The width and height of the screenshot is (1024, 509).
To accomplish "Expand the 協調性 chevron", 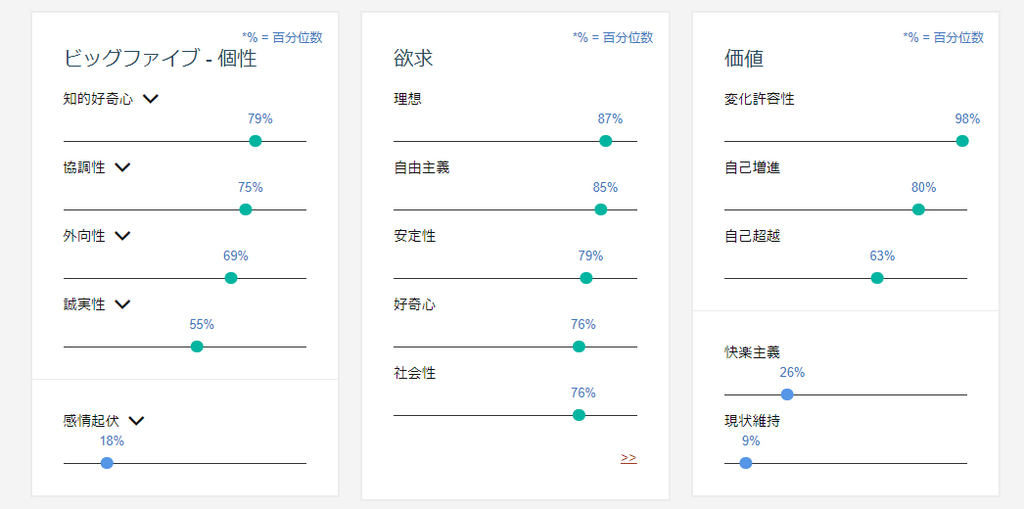I will pyautogui.click(x=123, y=168).
